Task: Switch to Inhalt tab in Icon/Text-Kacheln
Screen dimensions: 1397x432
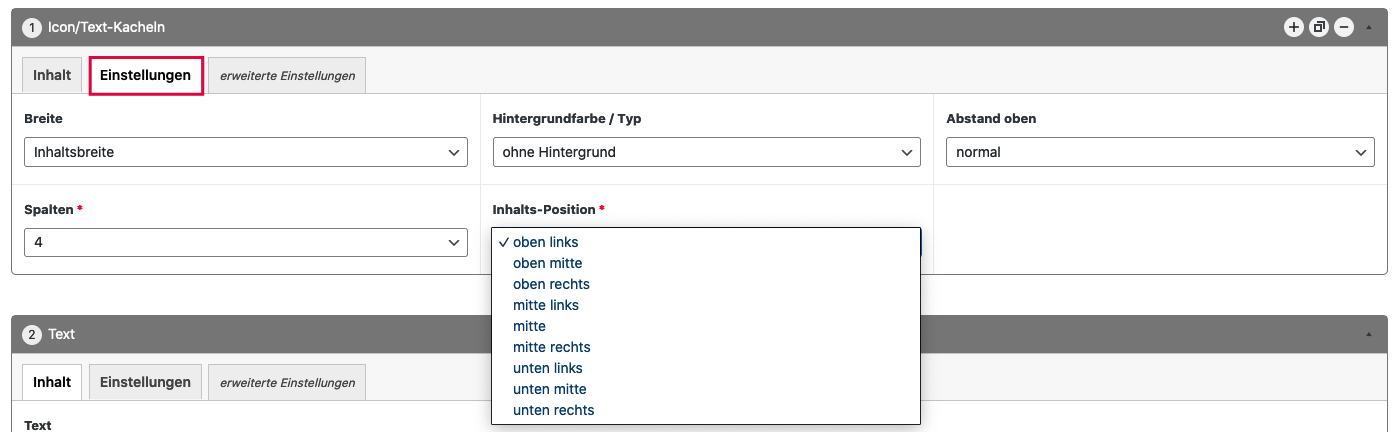Action: pyautogui.click(x=52, y=75)
